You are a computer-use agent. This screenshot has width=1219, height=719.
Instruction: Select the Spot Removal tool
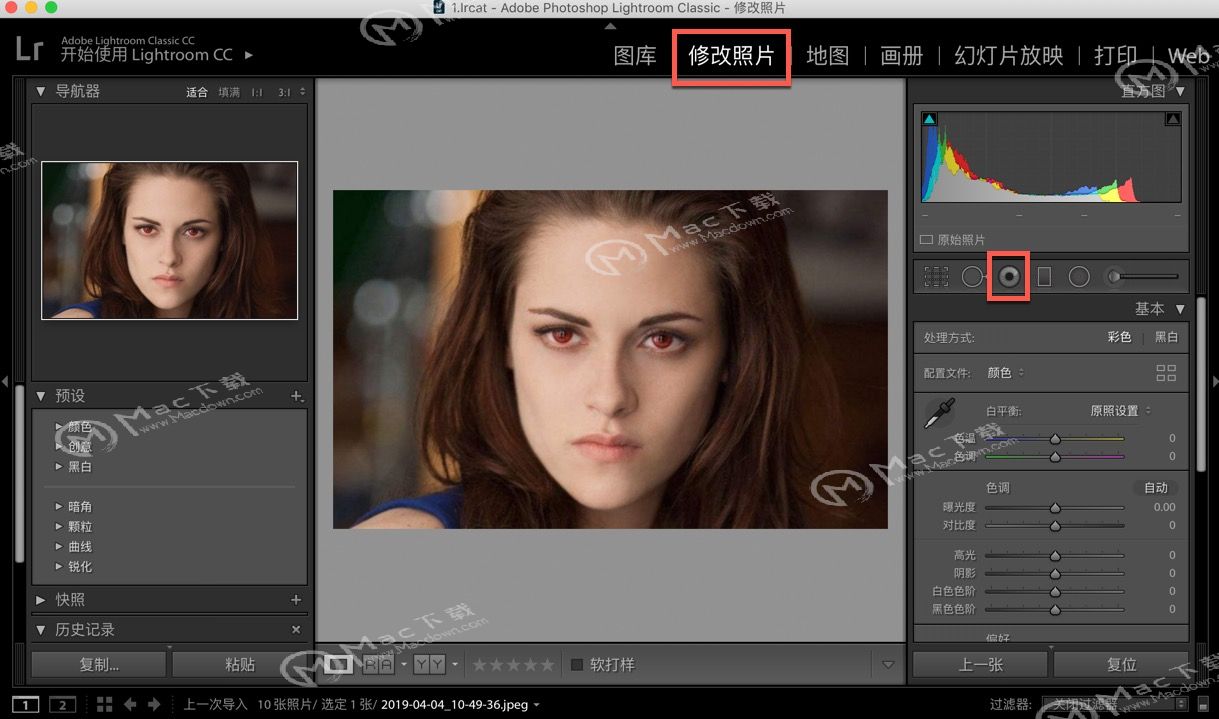pyautogui.click(x=972, y=277)
